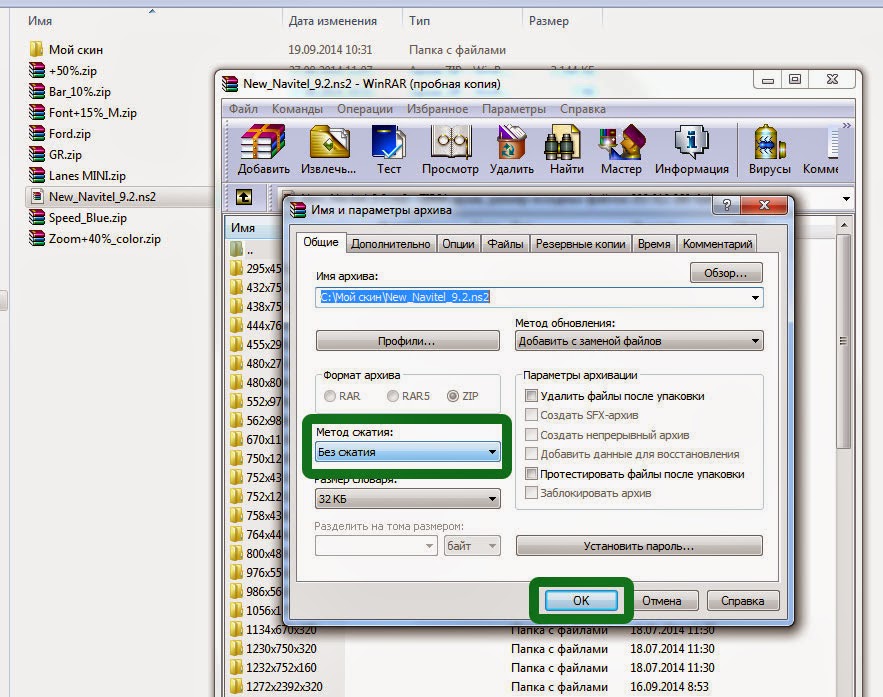Open the байт units dropdown

[472, 546]
